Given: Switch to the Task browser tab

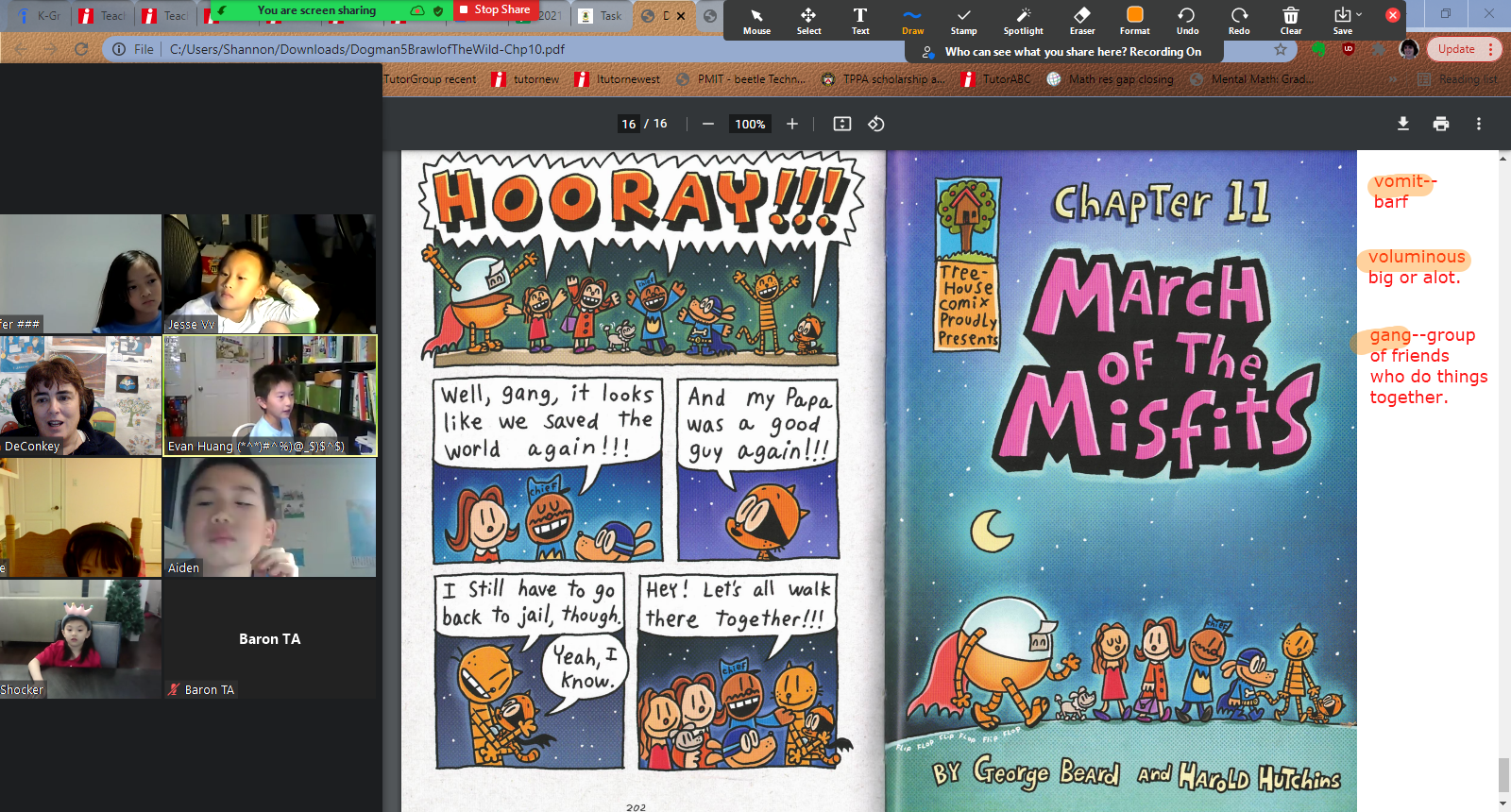Looking at the screenshot, I should click(x=601, y=15).
